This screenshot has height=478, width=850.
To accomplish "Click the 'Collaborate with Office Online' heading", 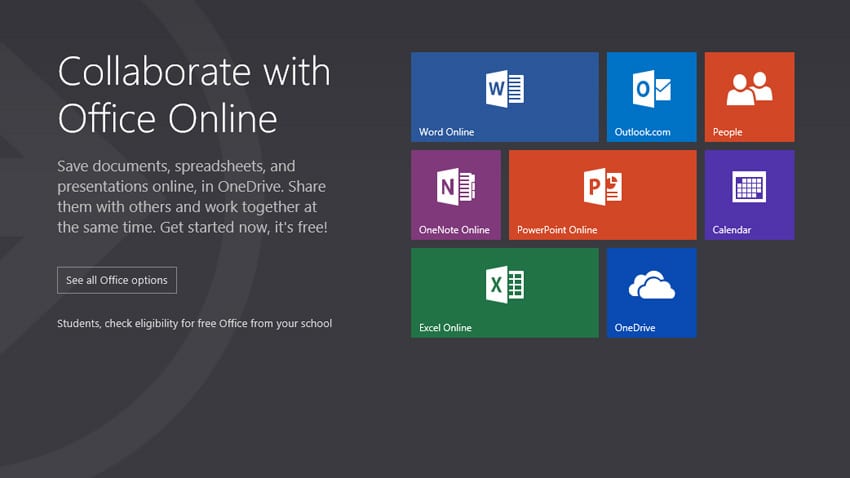I will pyautogui.click(x=194, y=95).
